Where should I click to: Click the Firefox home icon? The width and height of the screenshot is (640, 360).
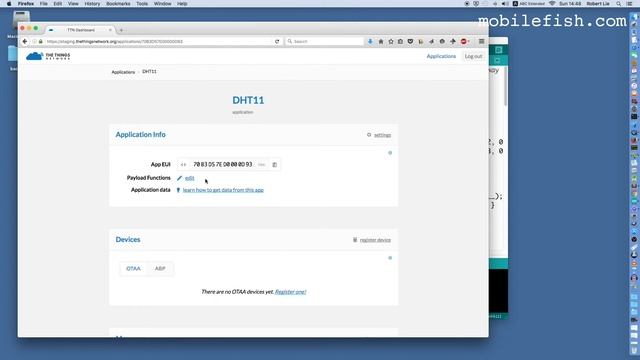click(x=381, y=41)
